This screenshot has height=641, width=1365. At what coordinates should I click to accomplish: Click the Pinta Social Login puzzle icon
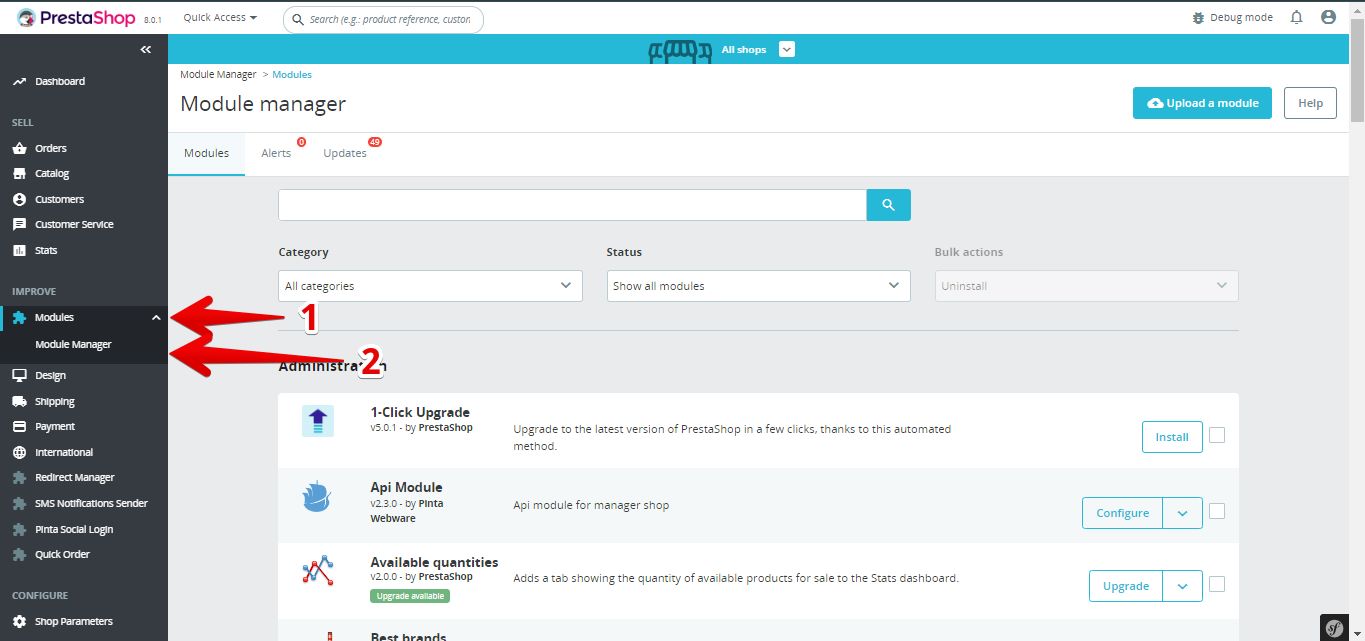(19, 530)
